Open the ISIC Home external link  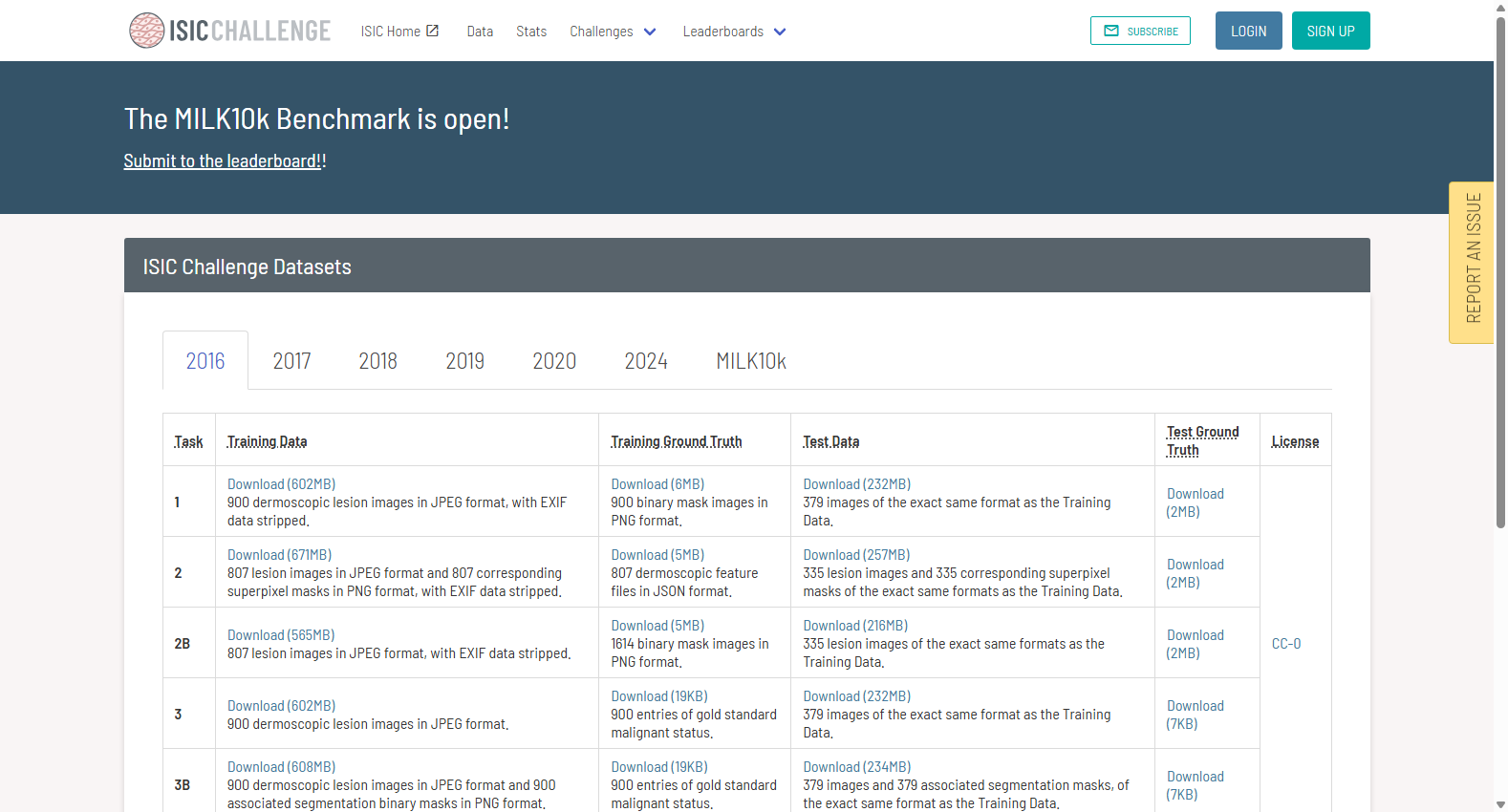pyautogui.click(x=399, y=32)
